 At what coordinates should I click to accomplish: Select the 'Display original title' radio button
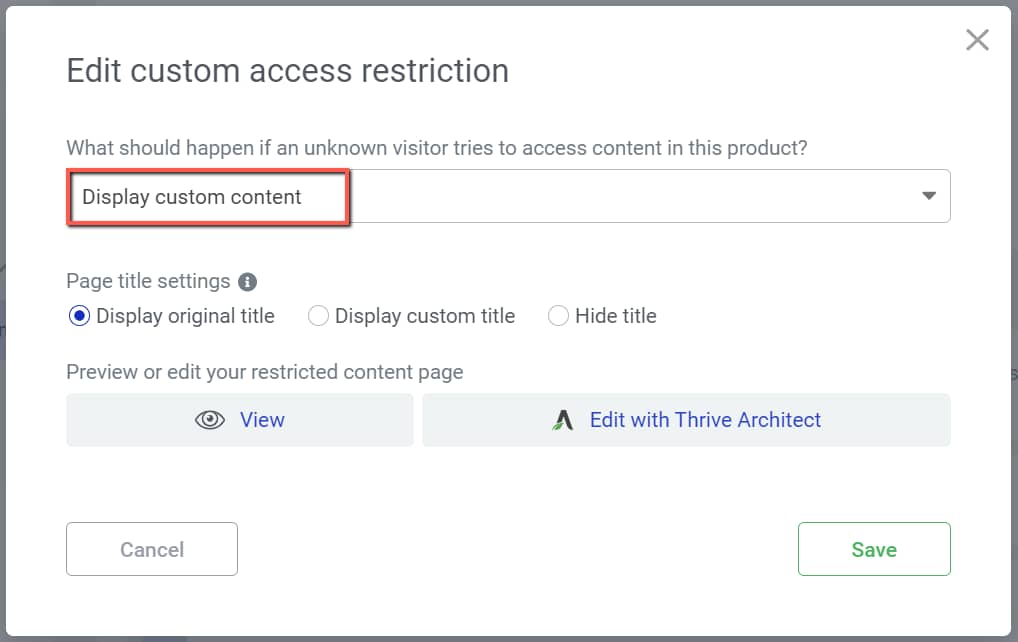79,316
